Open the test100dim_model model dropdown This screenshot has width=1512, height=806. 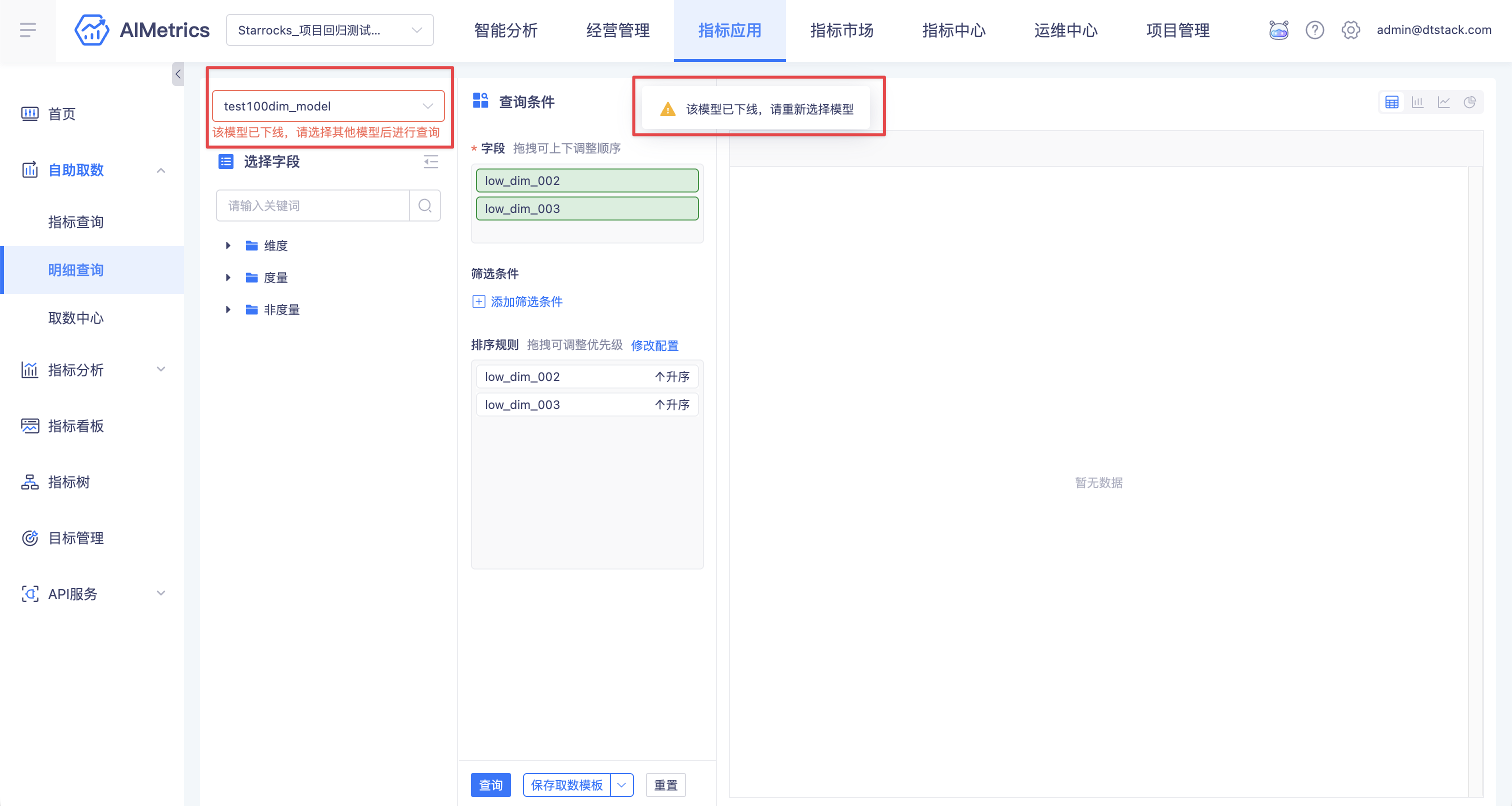[x=328, y=106]
